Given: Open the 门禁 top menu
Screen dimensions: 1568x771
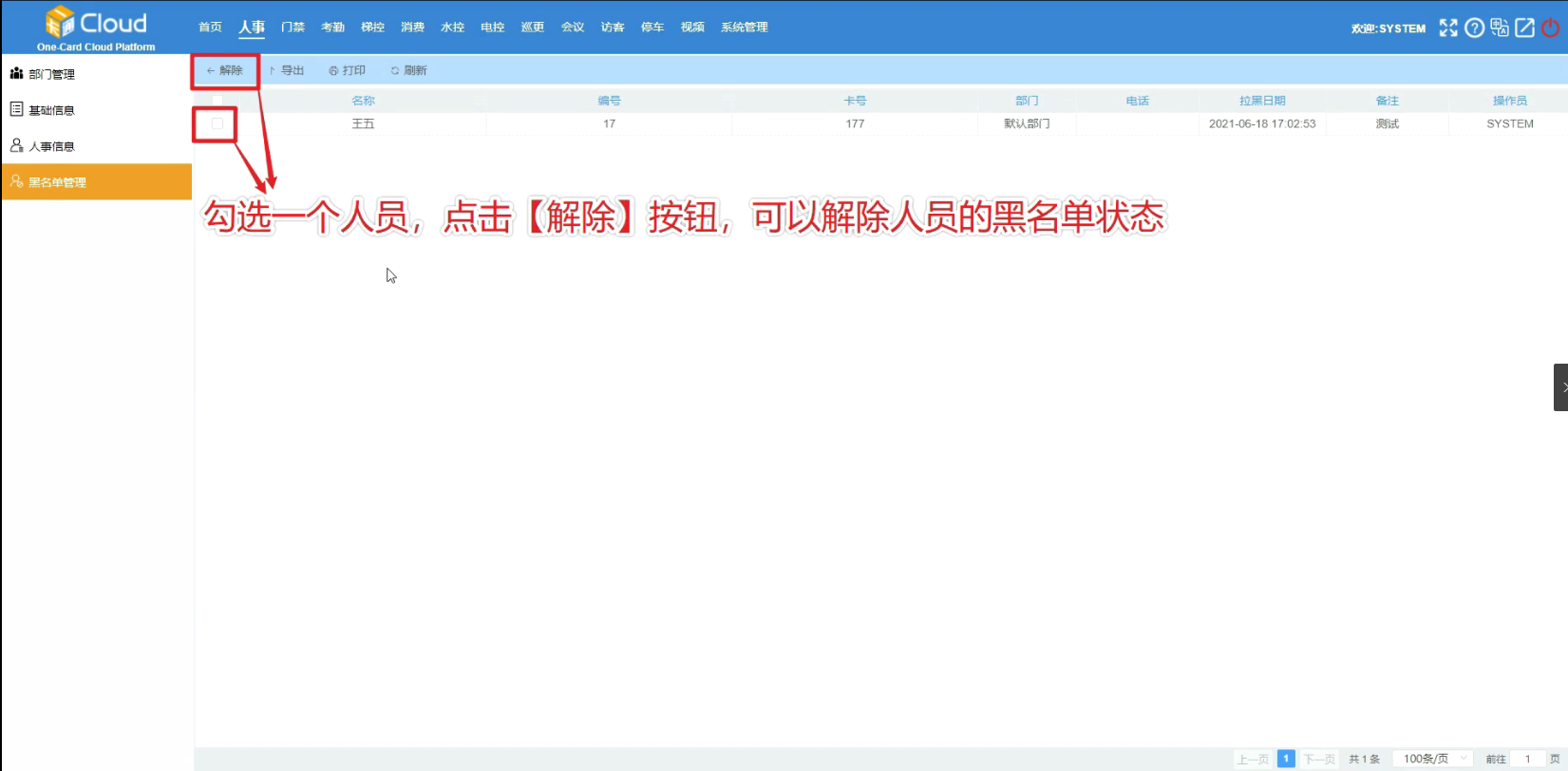Looking at the screenshot, I should (293, 28).
